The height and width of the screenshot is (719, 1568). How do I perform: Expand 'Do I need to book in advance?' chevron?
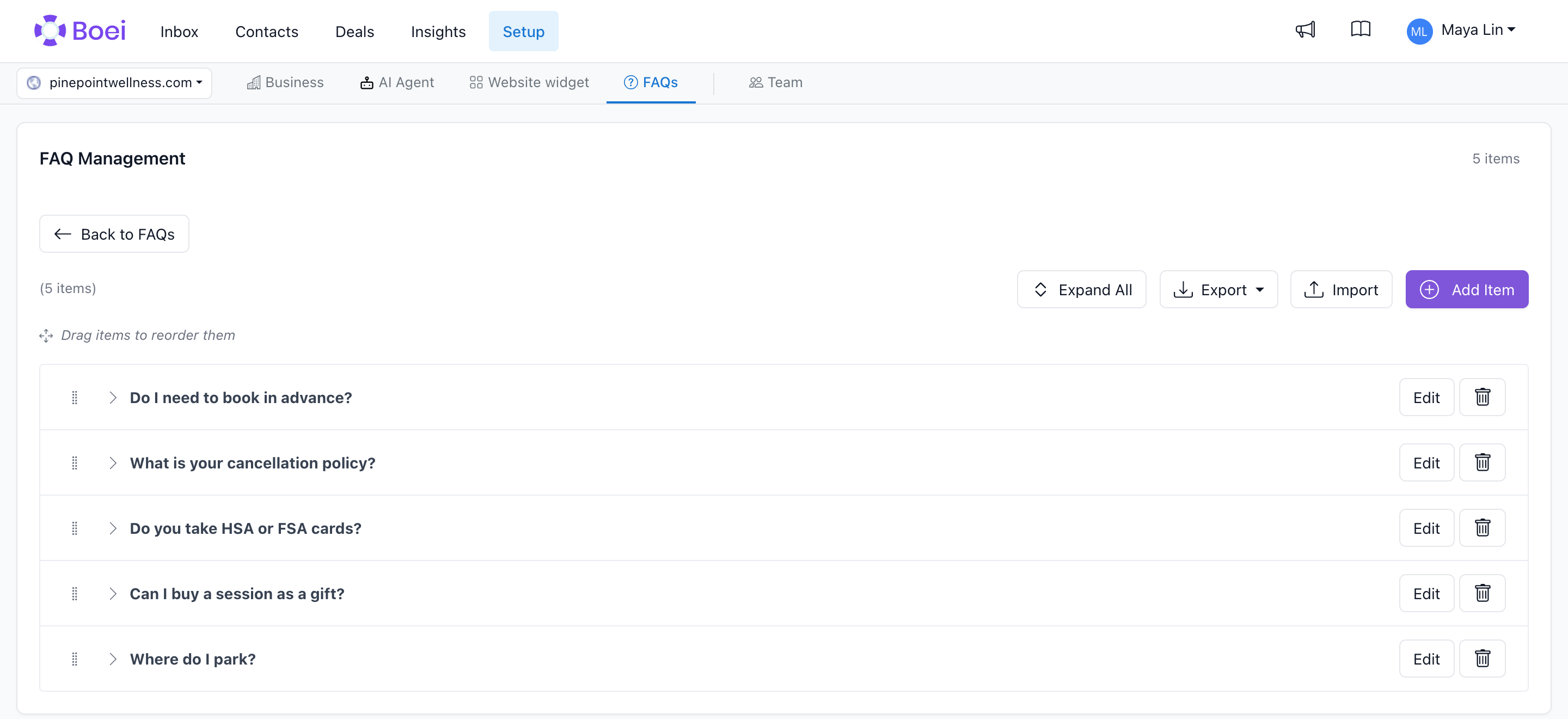coord(113,398)
